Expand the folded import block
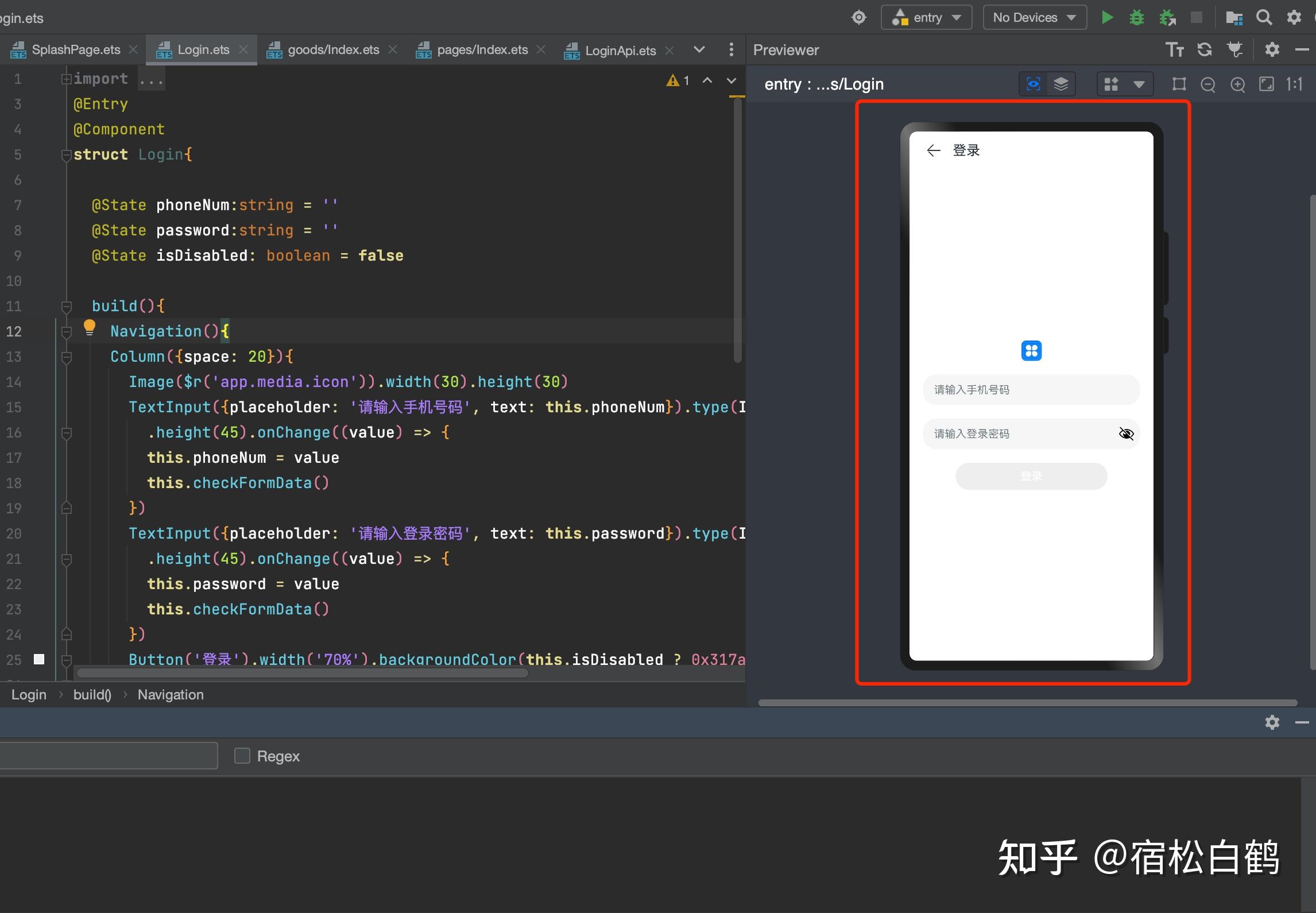1316x913 pixels. tap(67, 79)
